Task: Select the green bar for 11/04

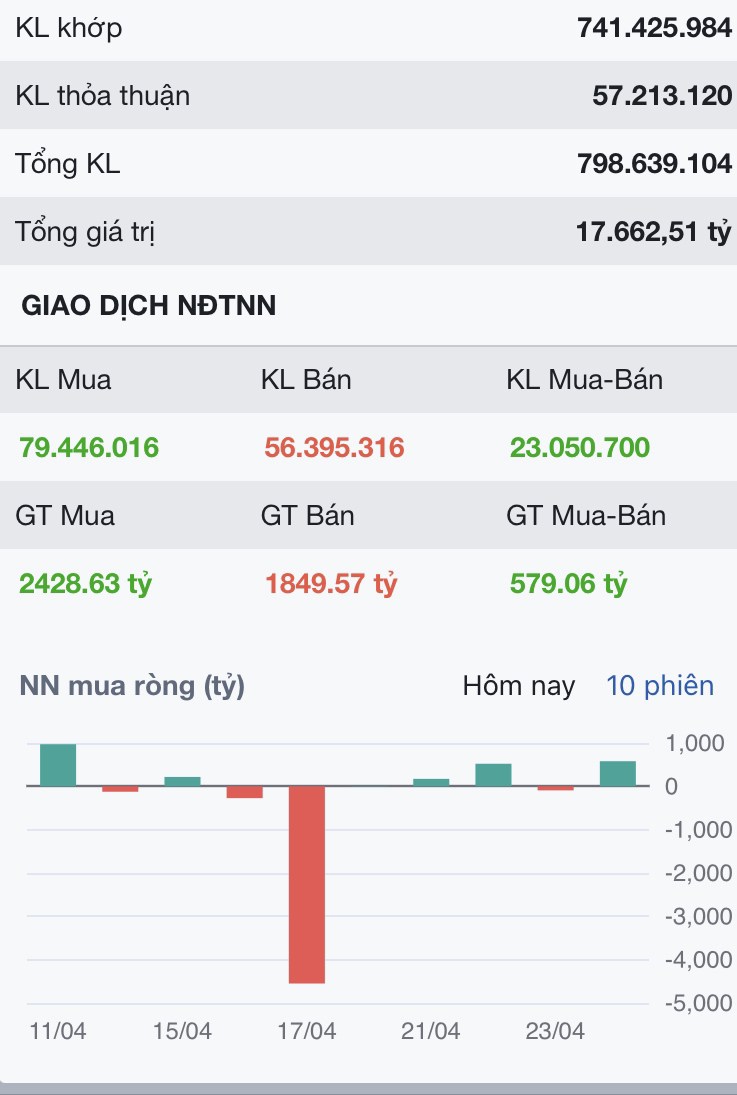Action: pyautogui.click(x=58, y=765)
